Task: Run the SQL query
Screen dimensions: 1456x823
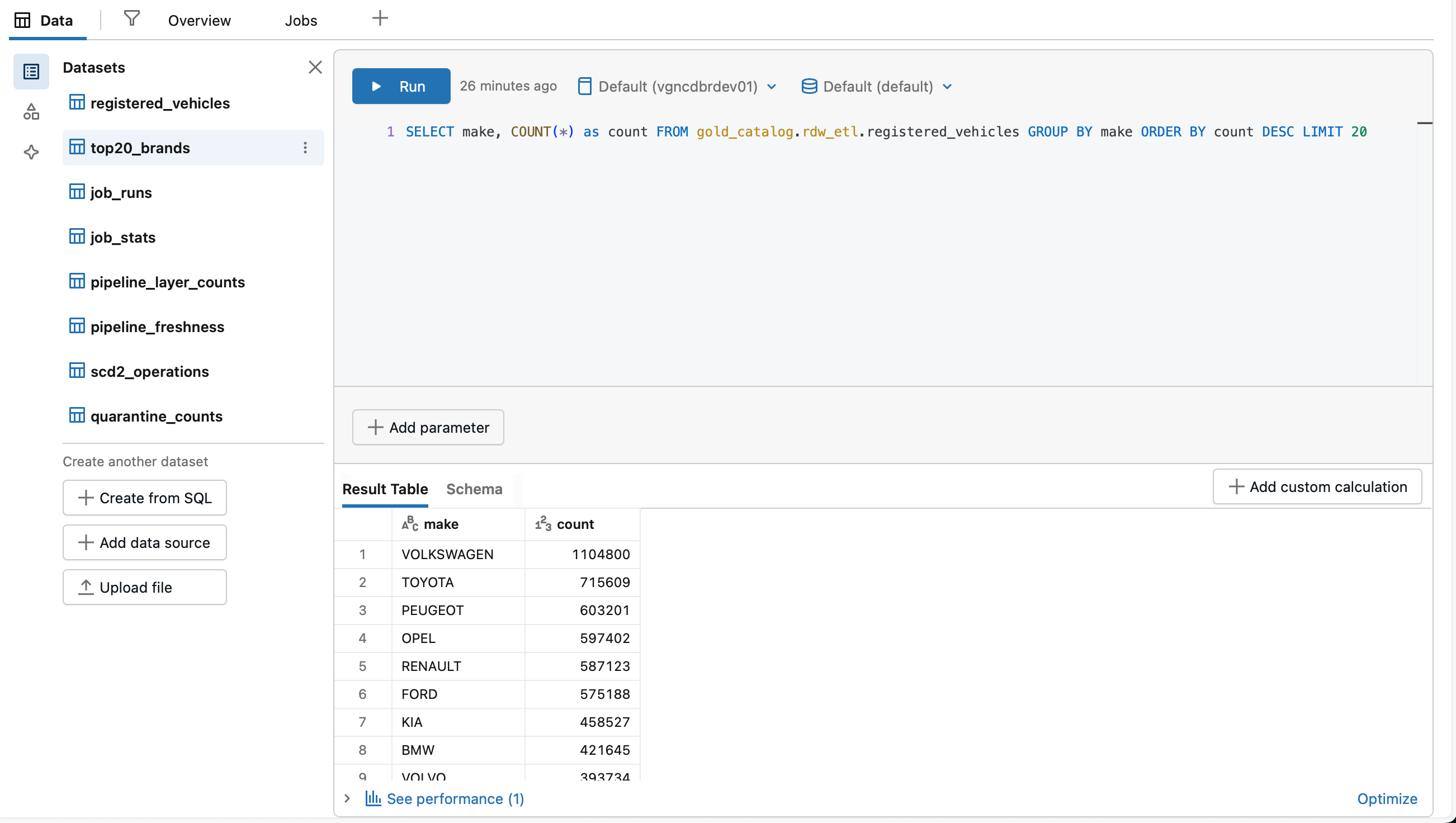Action: click(400, 87)
